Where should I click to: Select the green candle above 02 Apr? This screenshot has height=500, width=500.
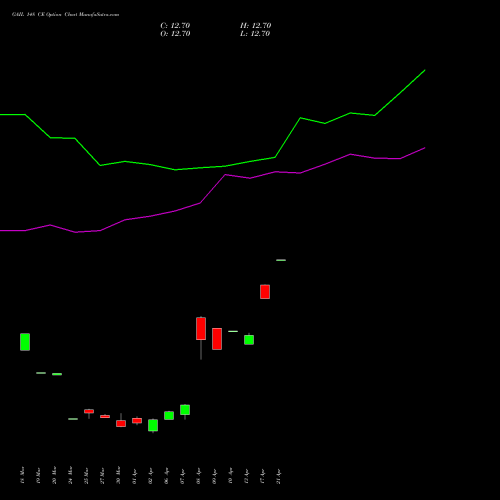tap(153, 425)
